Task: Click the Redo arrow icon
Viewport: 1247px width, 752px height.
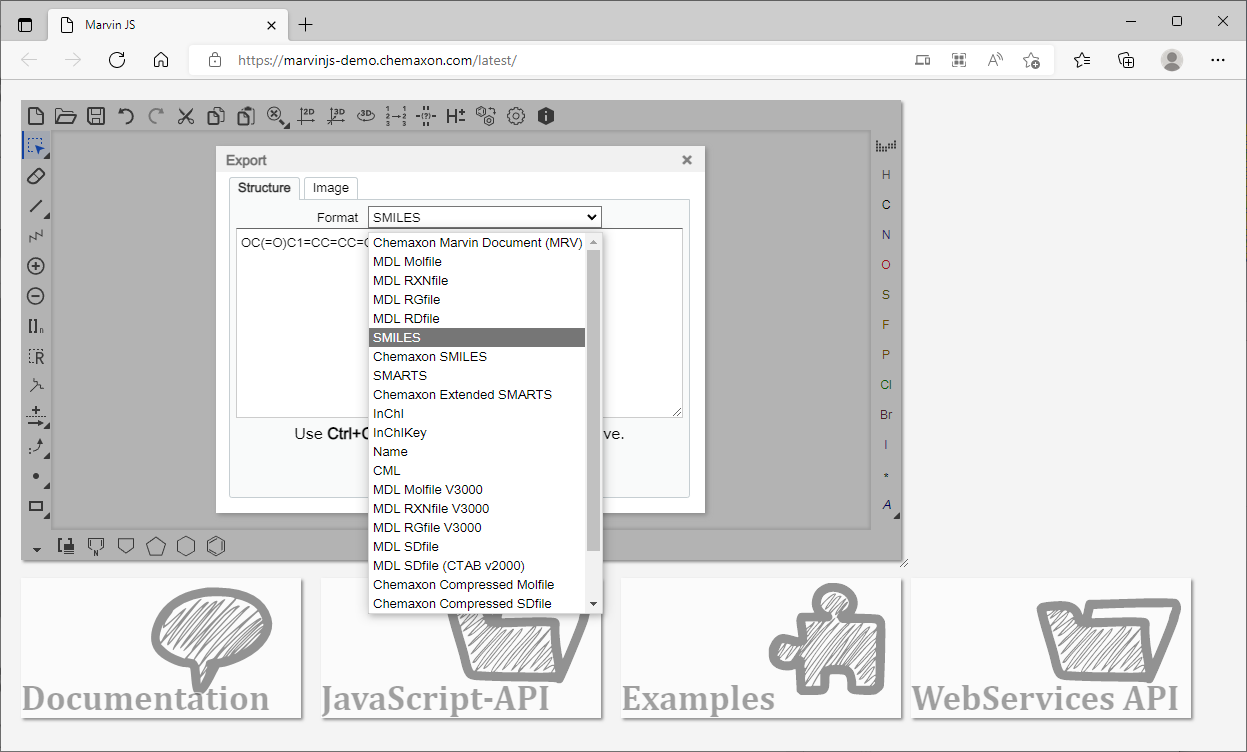Action: tap(156, 116)
